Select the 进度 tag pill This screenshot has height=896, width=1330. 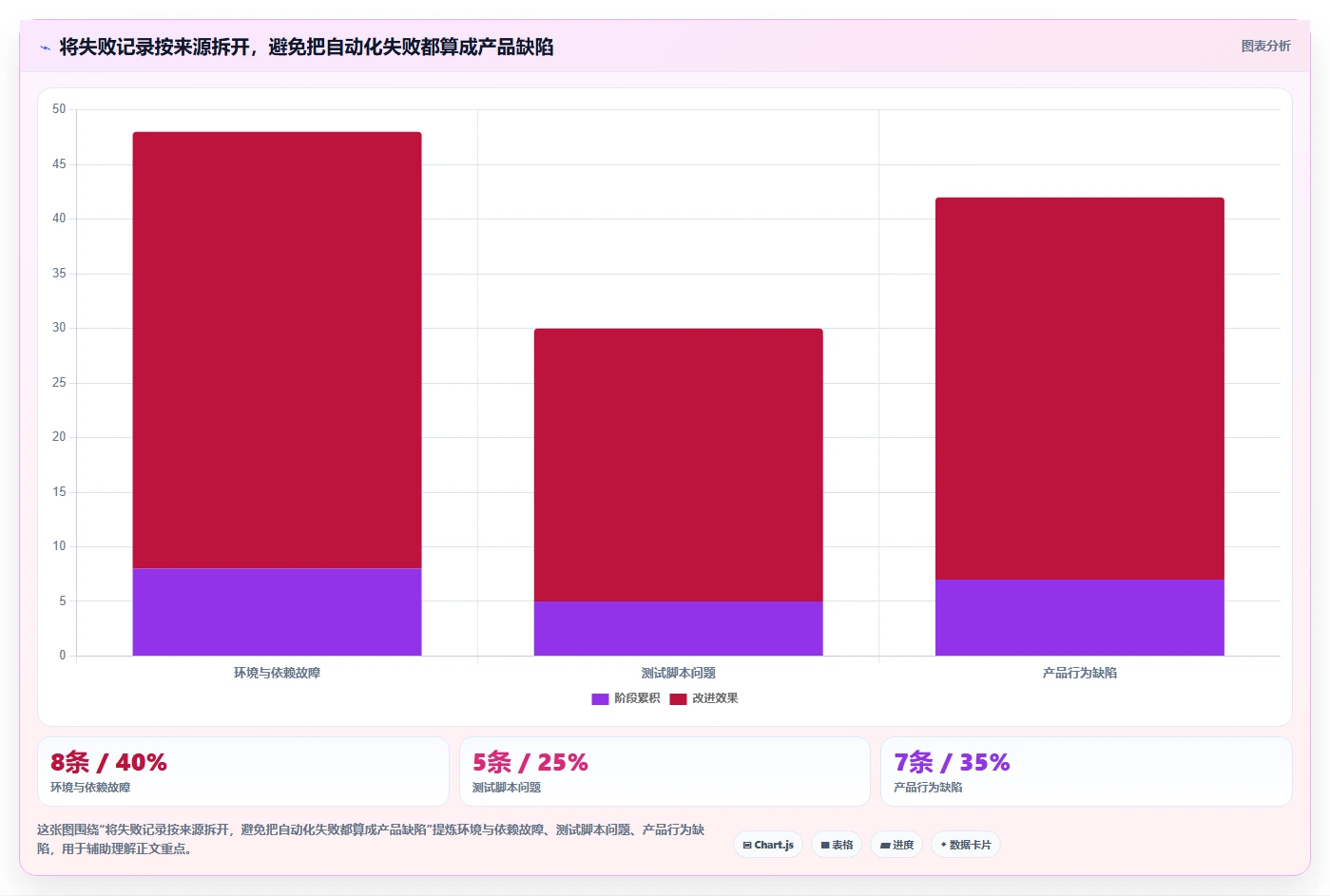pos(896,845)
